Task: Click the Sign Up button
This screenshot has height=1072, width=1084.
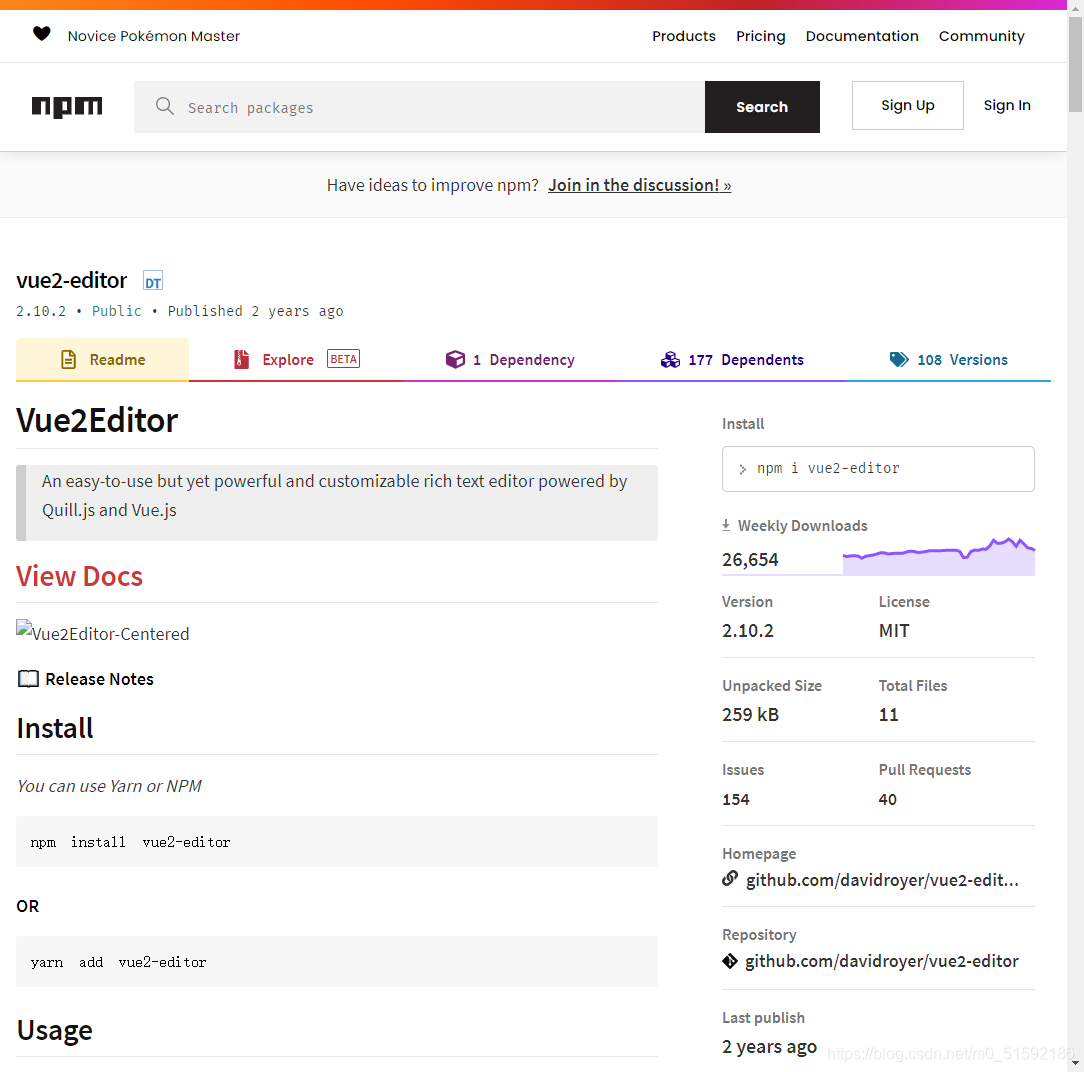Action: [x=908, y=105]
